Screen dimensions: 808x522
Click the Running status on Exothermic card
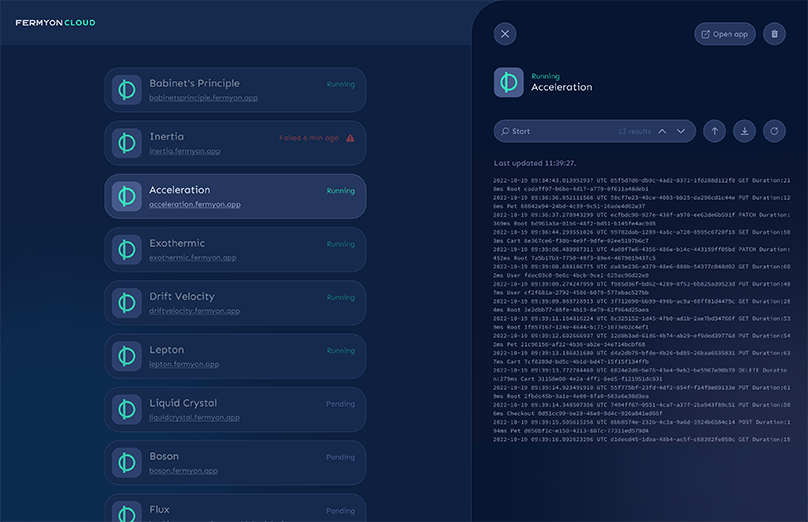coord(341,244)
